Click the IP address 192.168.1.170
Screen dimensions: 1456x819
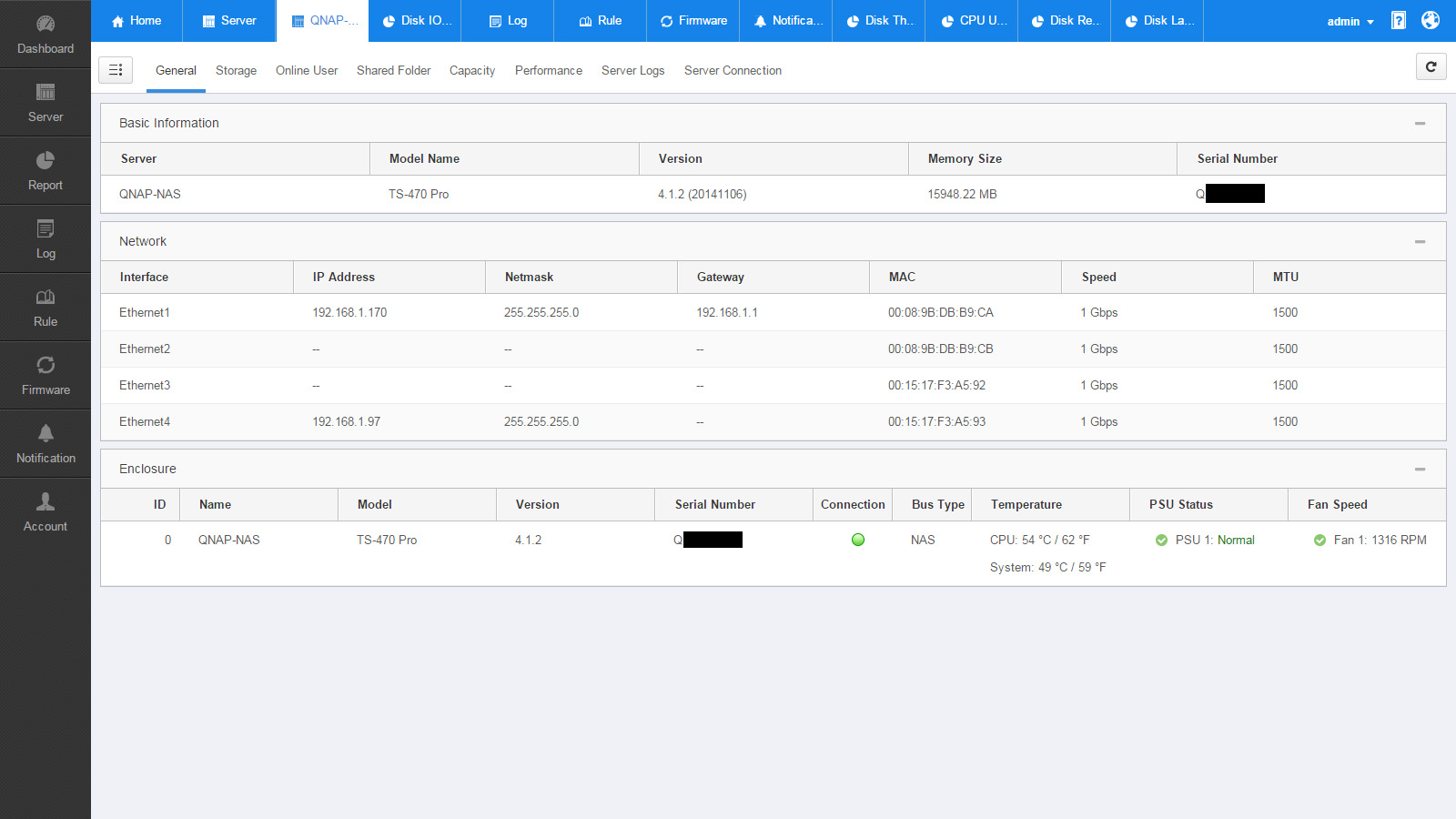[x=349, y=312]
